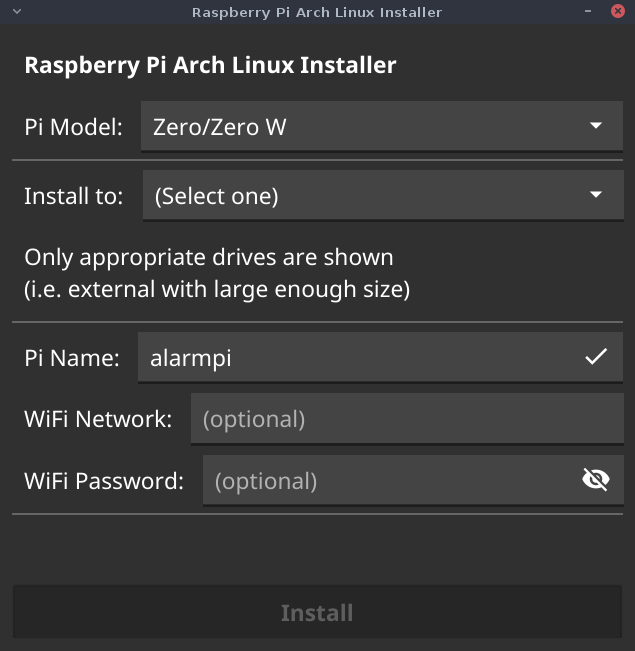Click the "WiFi Password:" label
This screenshot has height=651, width=635.
tap(104, 481)
